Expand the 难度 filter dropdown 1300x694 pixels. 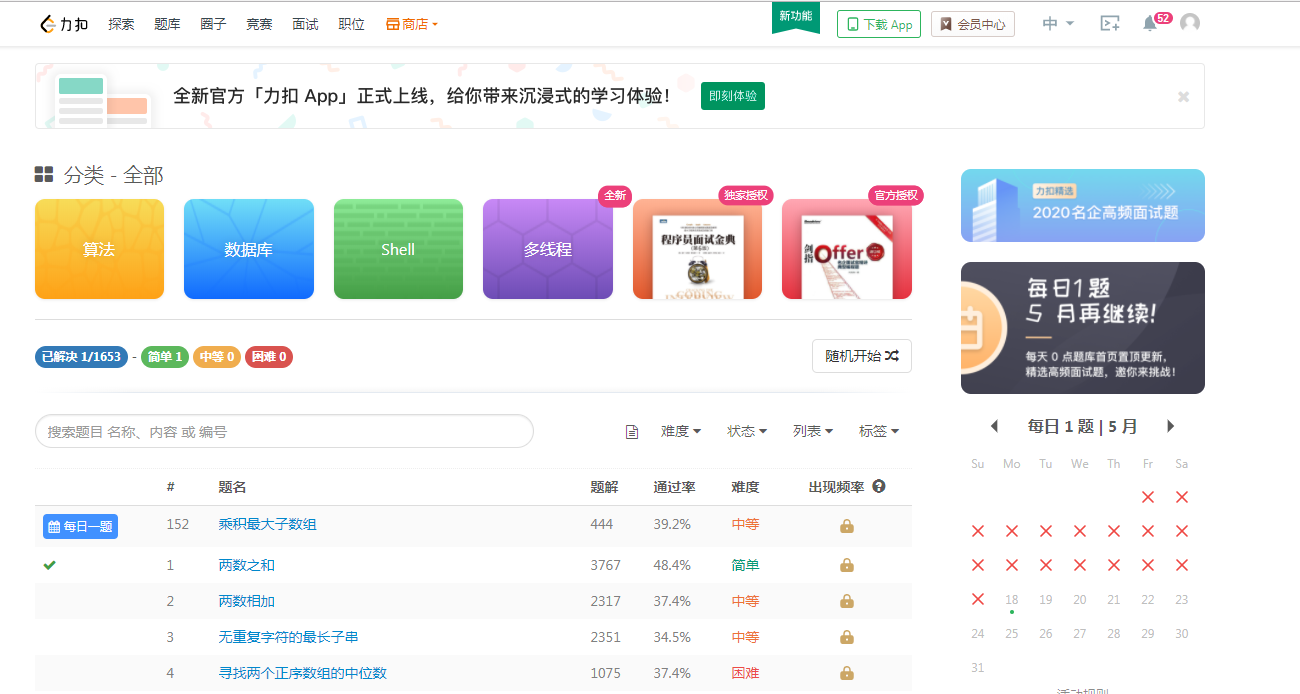[x=681, y=431]
